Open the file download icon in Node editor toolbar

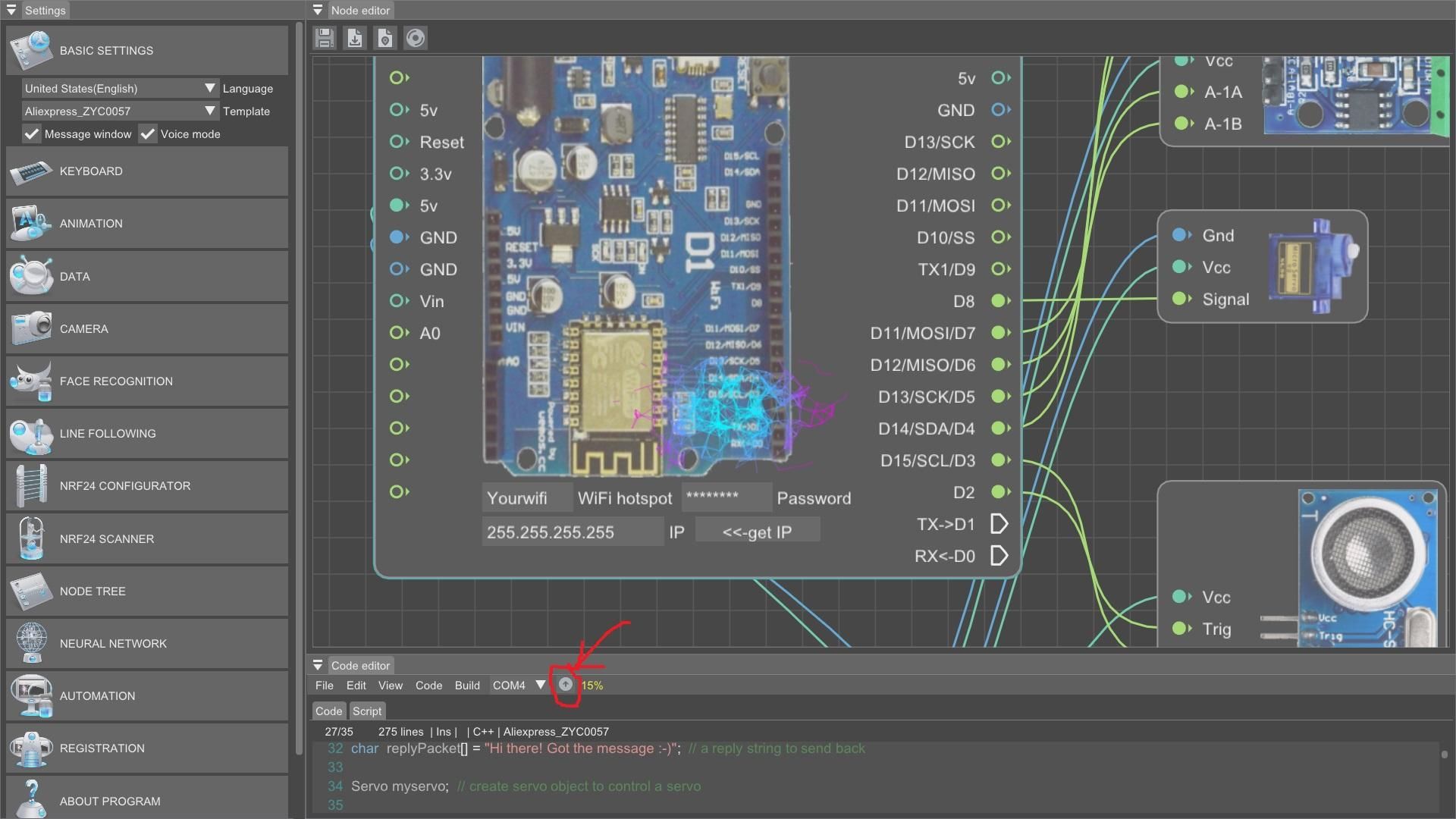354,38
